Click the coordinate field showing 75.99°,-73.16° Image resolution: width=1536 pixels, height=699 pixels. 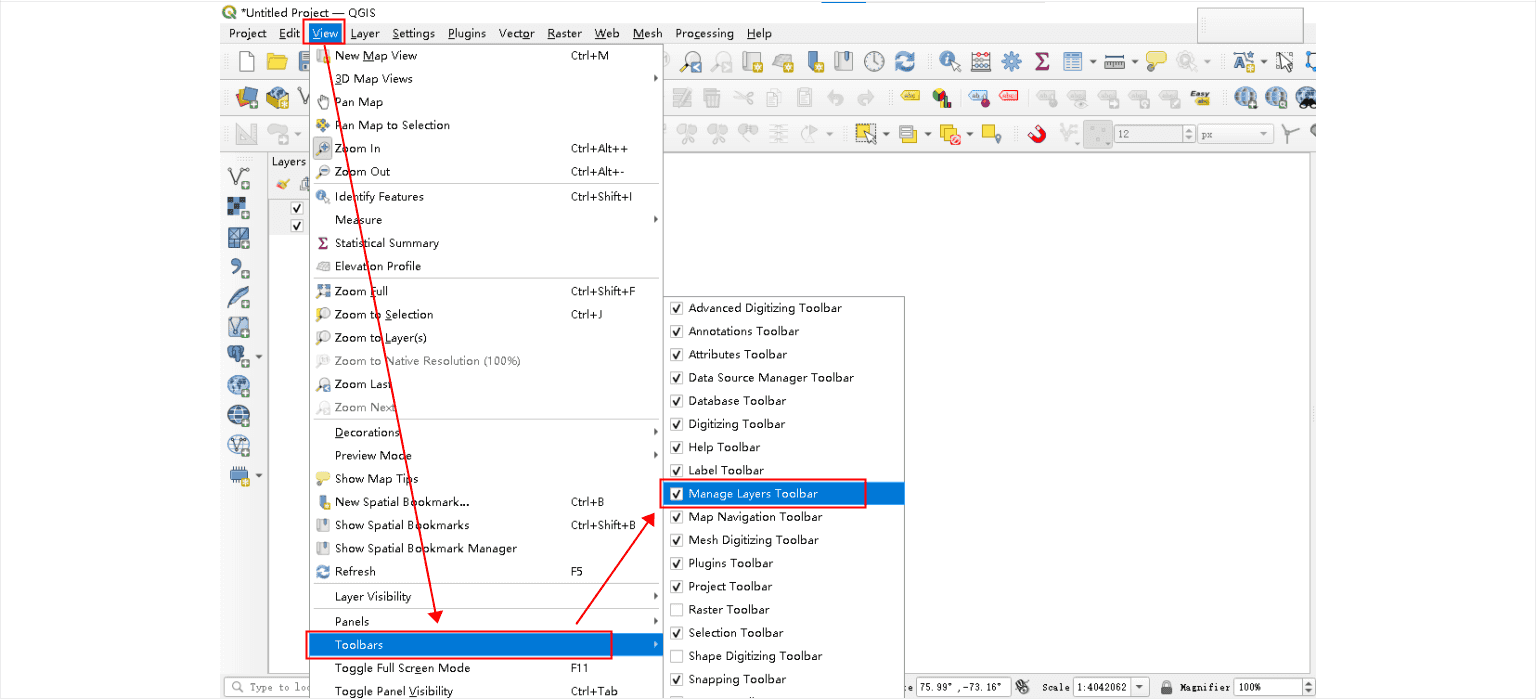[x=962, y=688]
